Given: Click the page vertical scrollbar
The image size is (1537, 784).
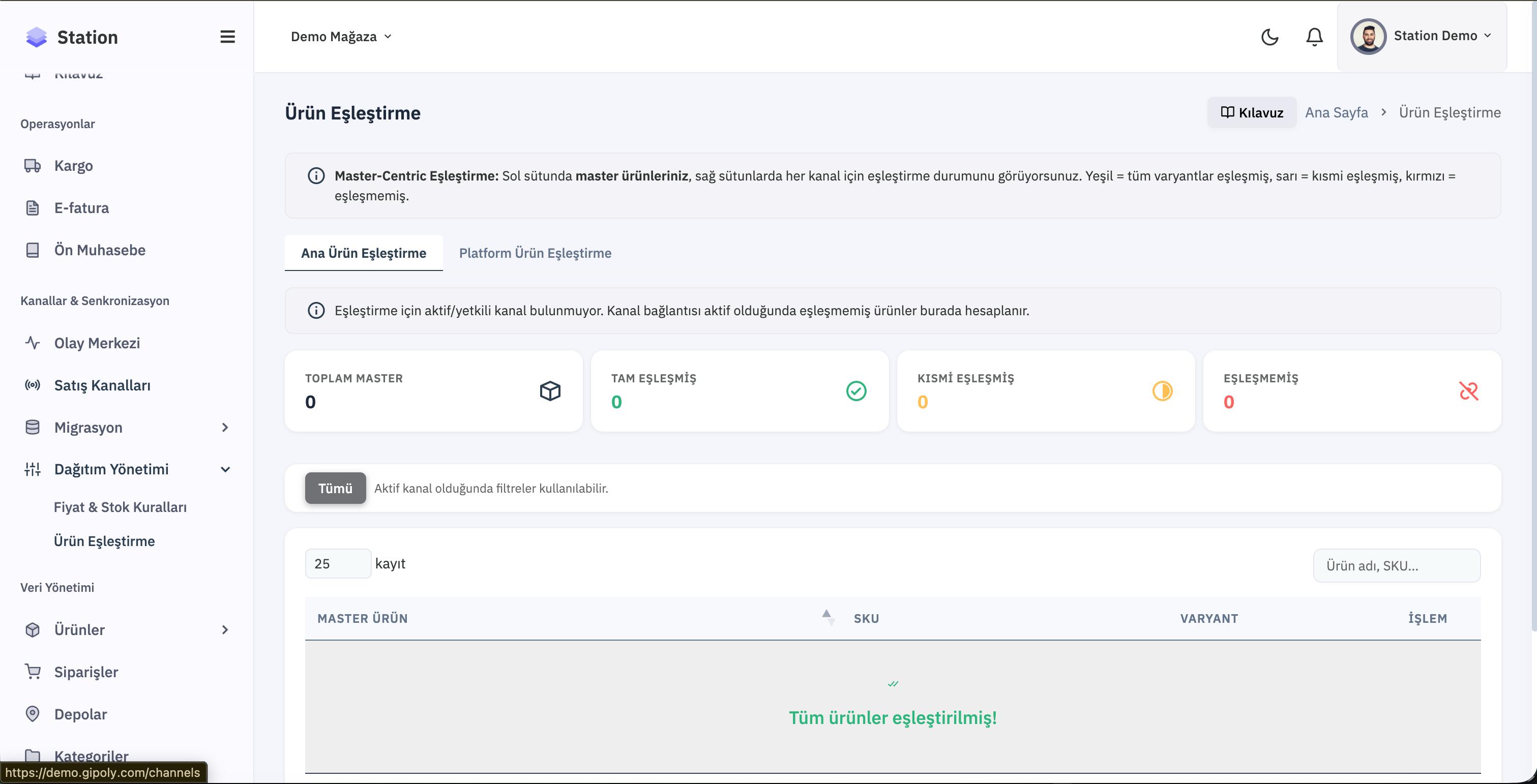Looking at the screenshot, I should coord(1533,316).
